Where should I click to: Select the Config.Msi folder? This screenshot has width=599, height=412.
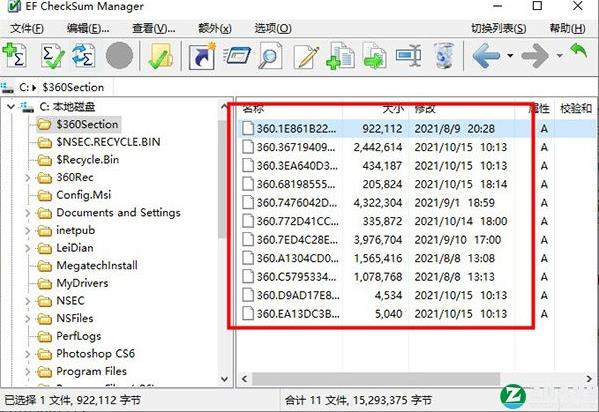pos(74,195)
